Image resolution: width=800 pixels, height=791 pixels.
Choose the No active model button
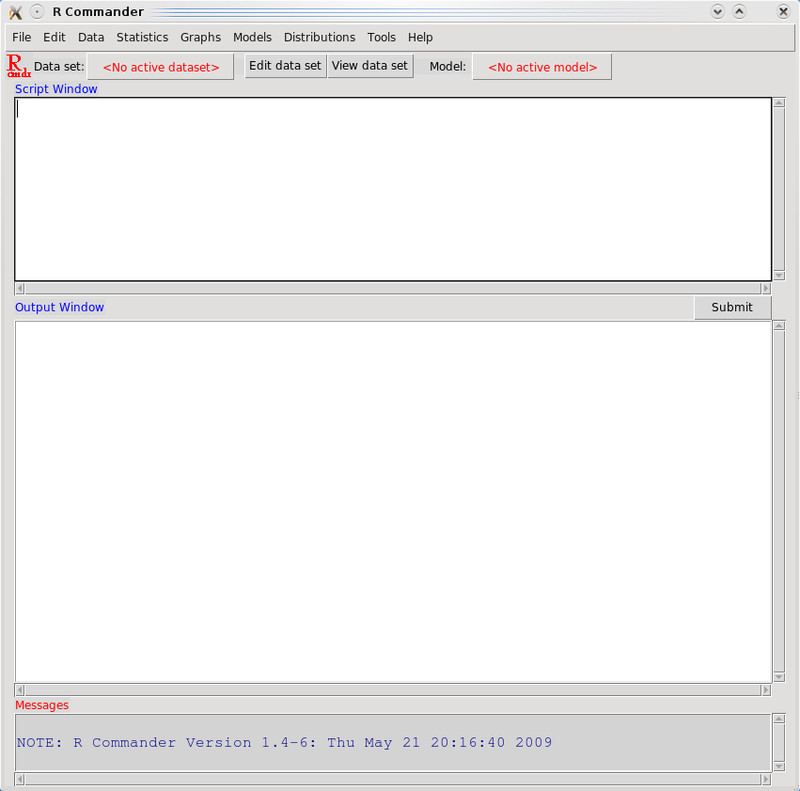click(542, 67)
